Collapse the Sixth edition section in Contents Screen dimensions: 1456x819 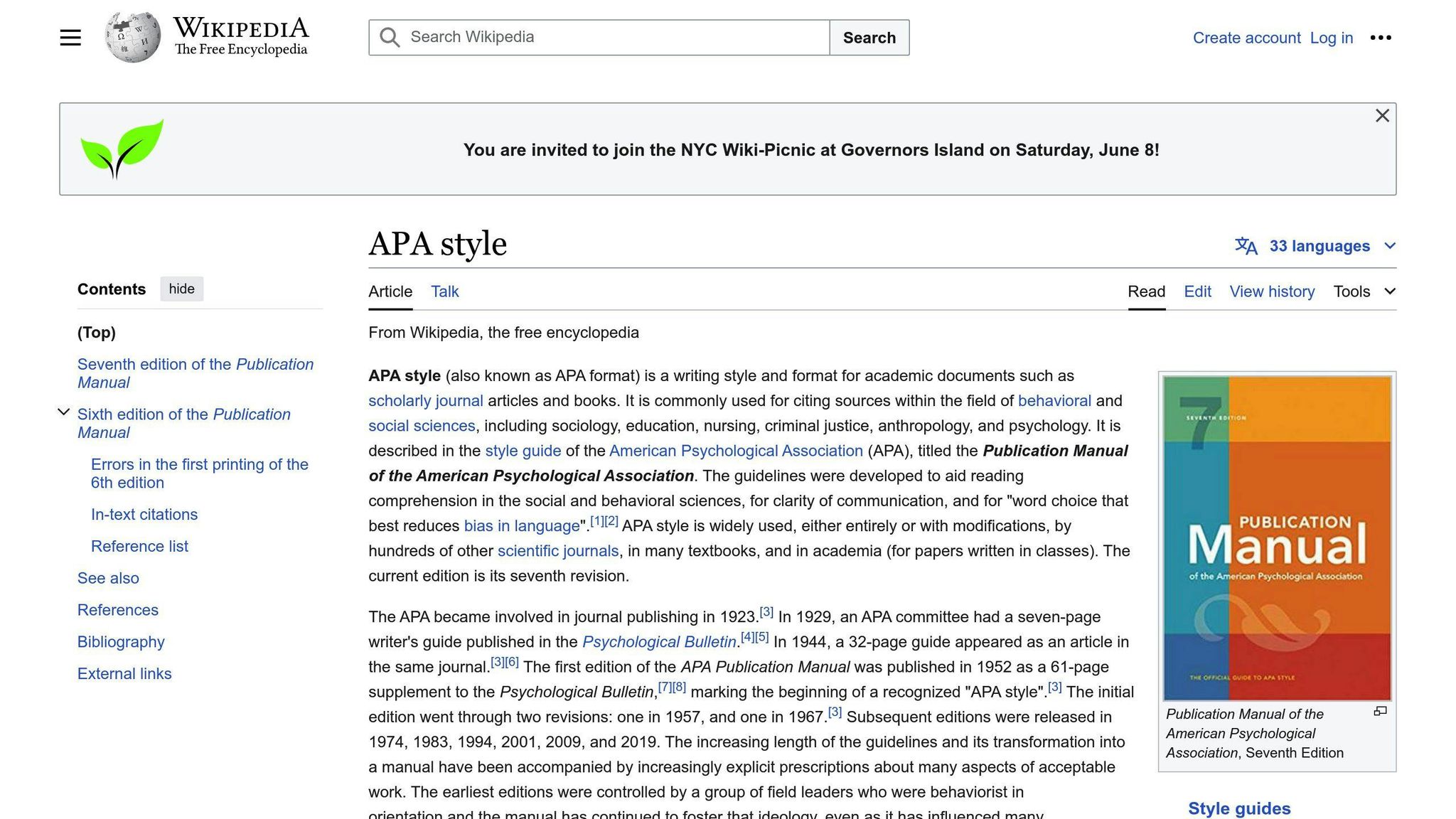pos(63,412)
